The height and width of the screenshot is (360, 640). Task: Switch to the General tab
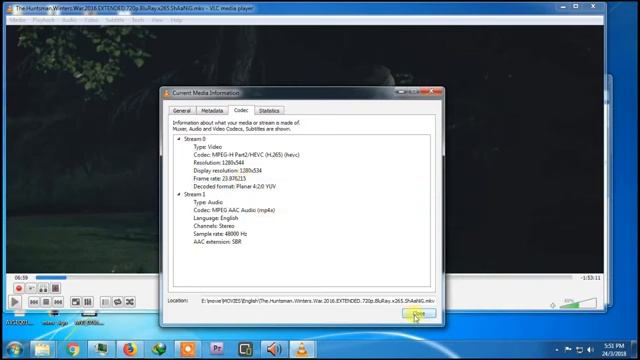(x=182, y=111)
